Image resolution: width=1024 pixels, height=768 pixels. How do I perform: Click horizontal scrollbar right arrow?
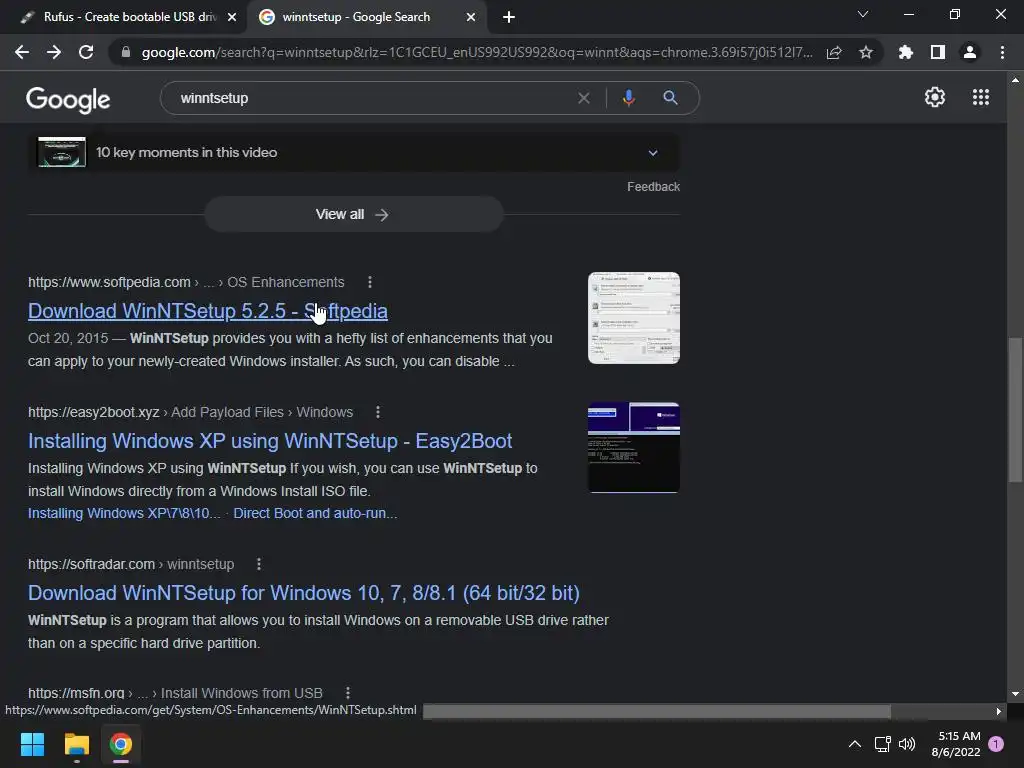pyautogui.click(x=999, y=711)
